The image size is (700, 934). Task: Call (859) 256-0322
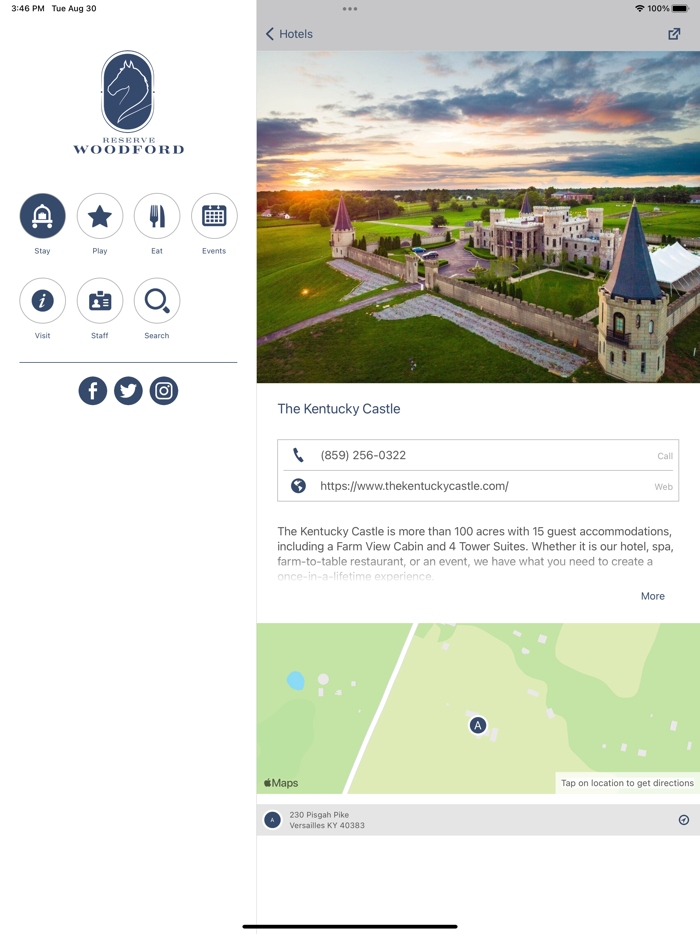[478, 456]
